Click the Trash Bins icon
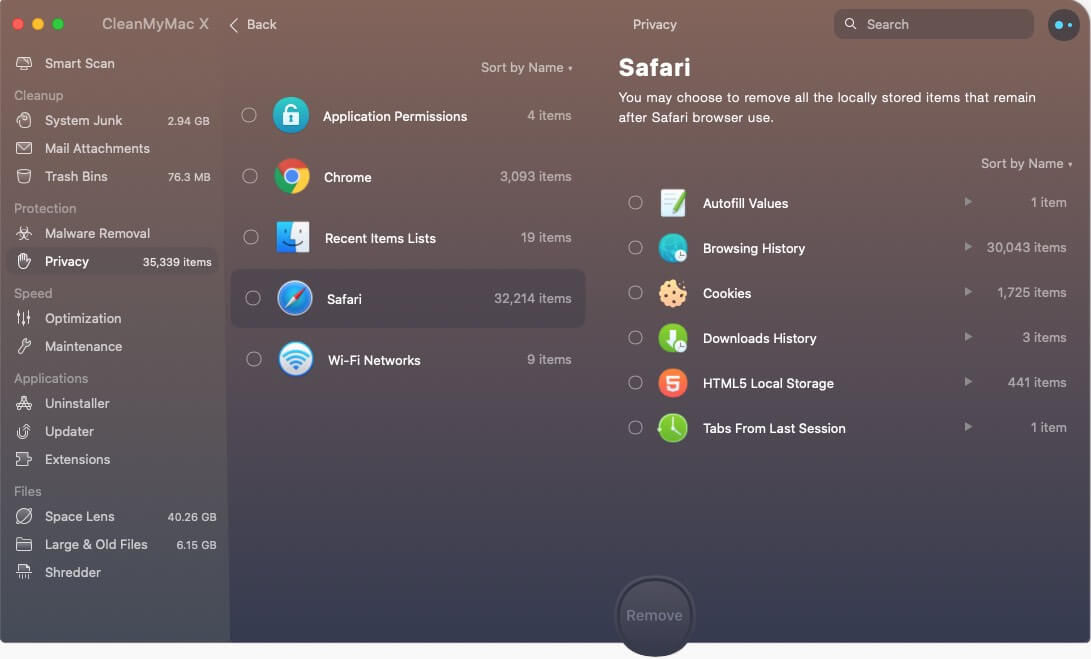This screenshot has height=659, width=1091. click(x=24, y=176)
